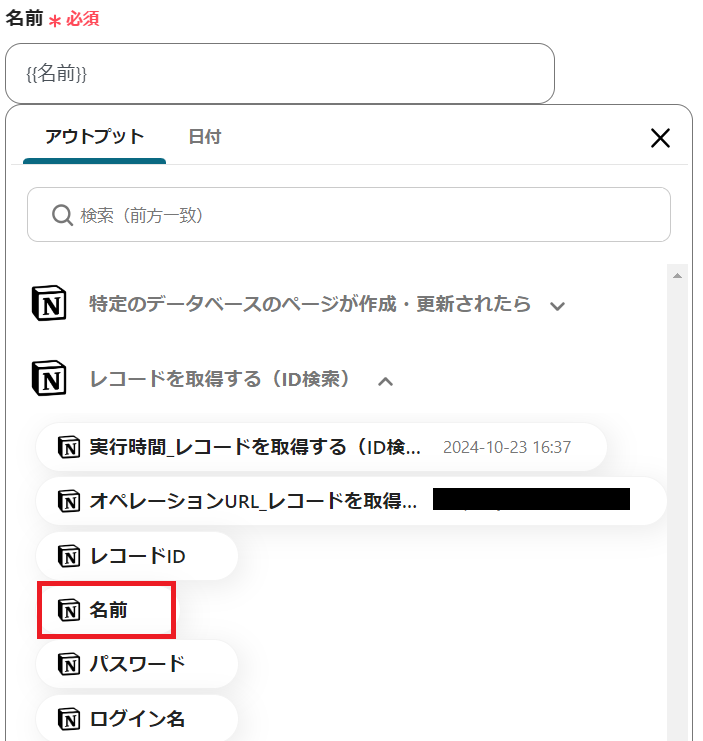Select the 実行時間_レコードを取得する output item

point(321,447)
